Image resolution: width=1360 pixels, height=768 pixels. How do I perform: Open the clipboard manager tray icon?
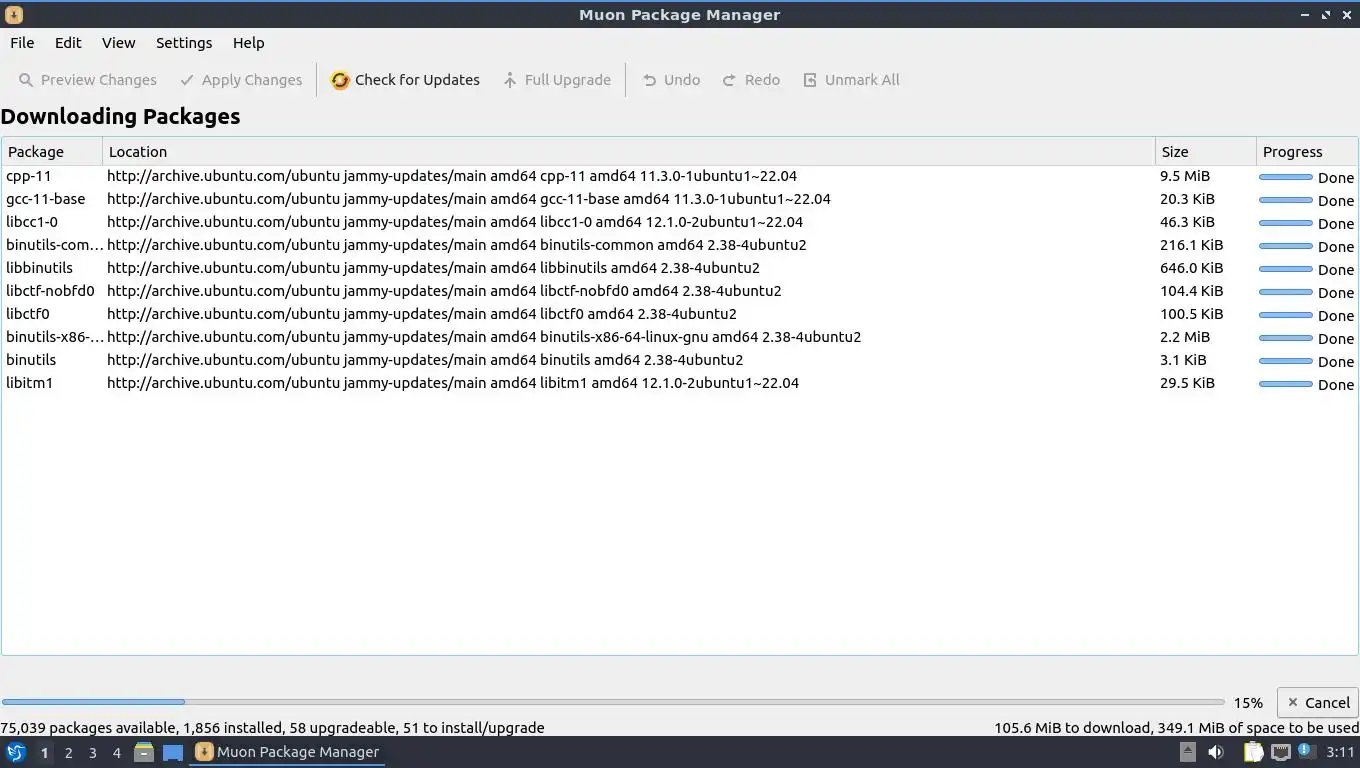point(1253,752)
